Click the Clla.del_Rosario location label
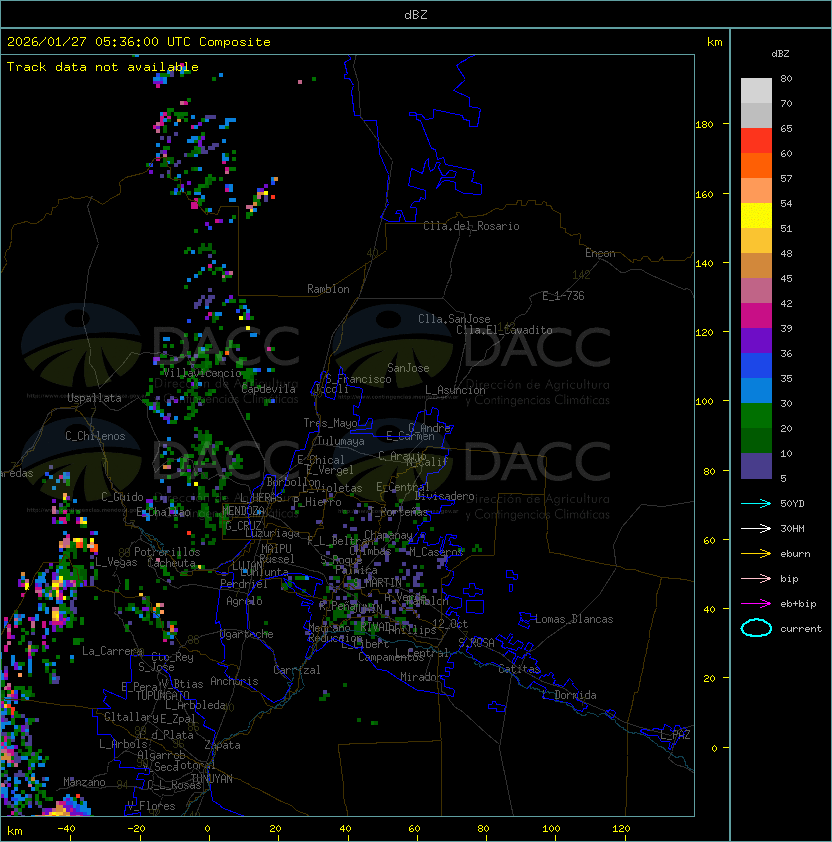This screenshot has width=832, height=842. tap(471, 226)
